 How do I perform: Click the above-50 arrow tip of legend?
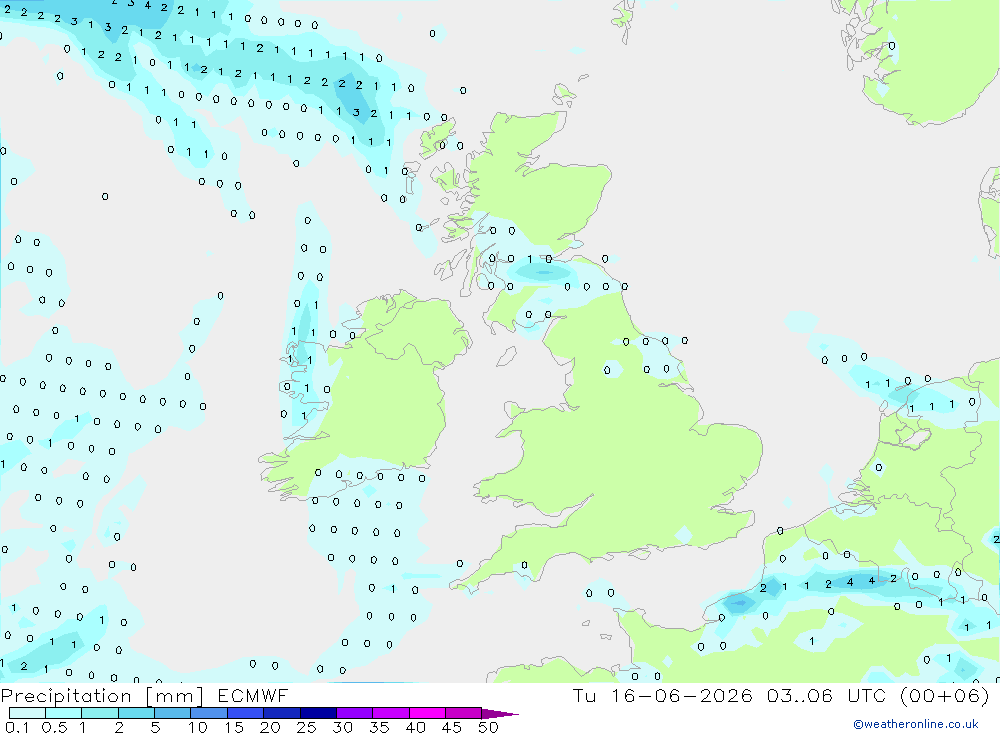click(x=500, y=714)
